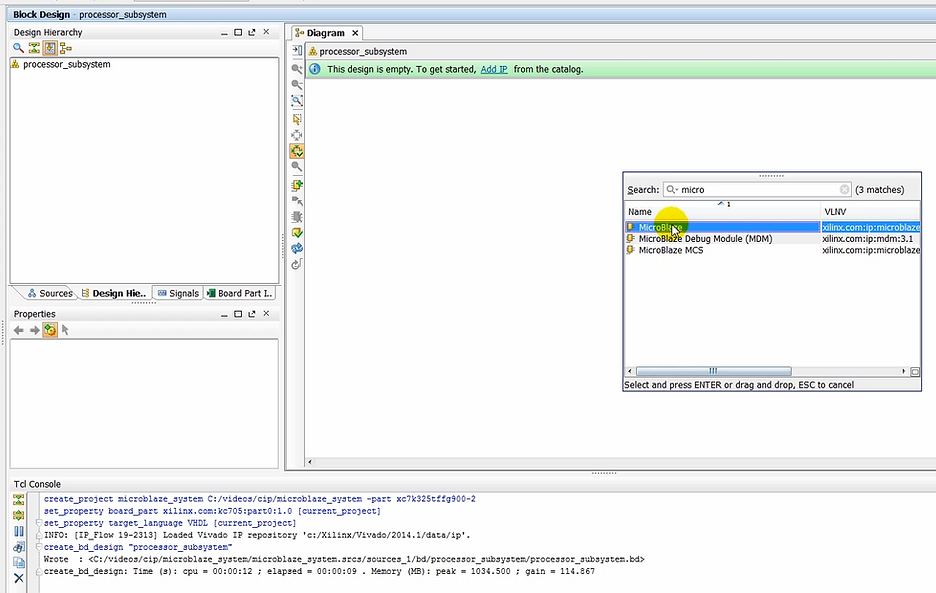Screen dimensions: 936x593
Task: Click the Regenerate Layout icon
Action: (x=297, y=248)
